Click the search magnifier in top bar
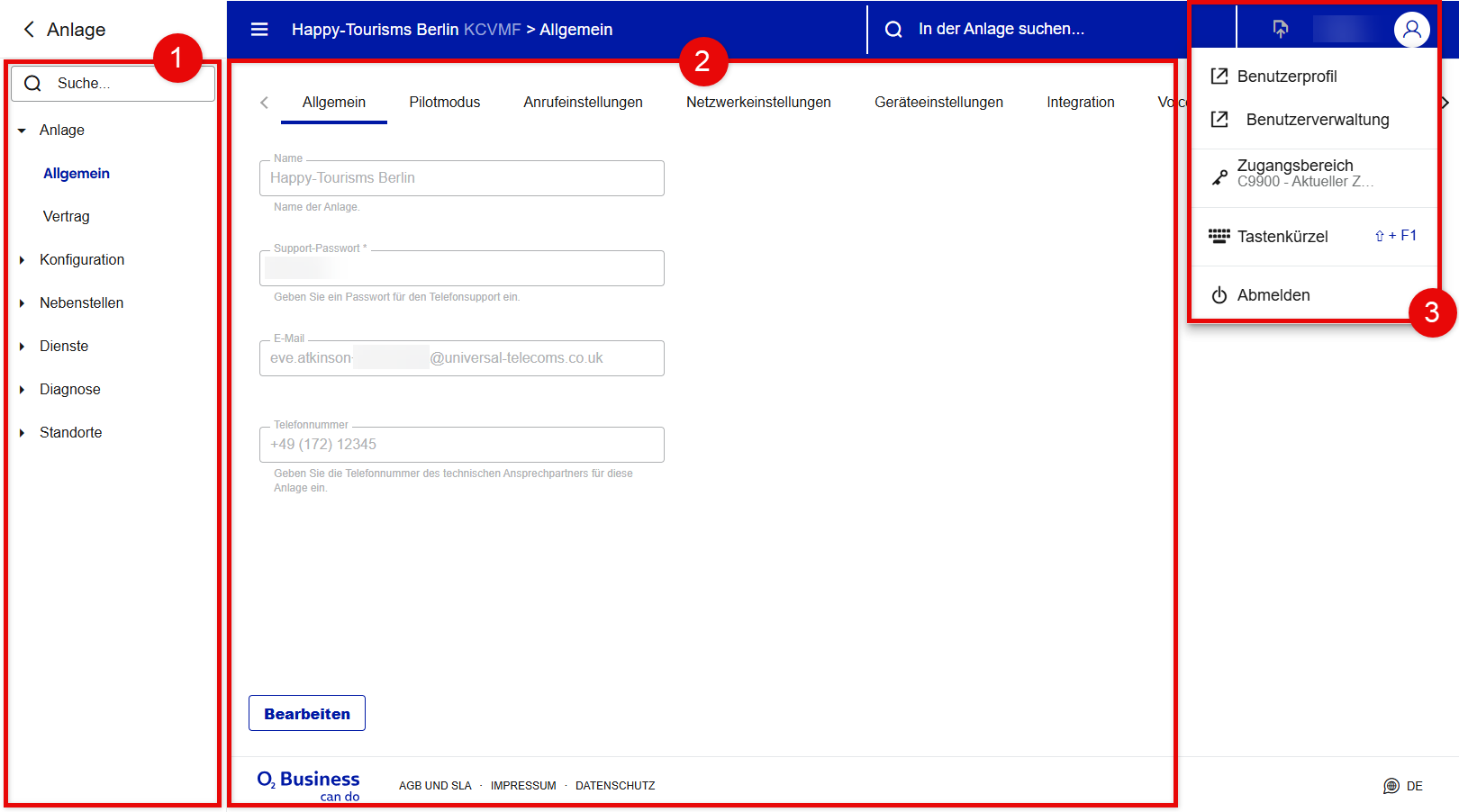 [x=893, y=30]
